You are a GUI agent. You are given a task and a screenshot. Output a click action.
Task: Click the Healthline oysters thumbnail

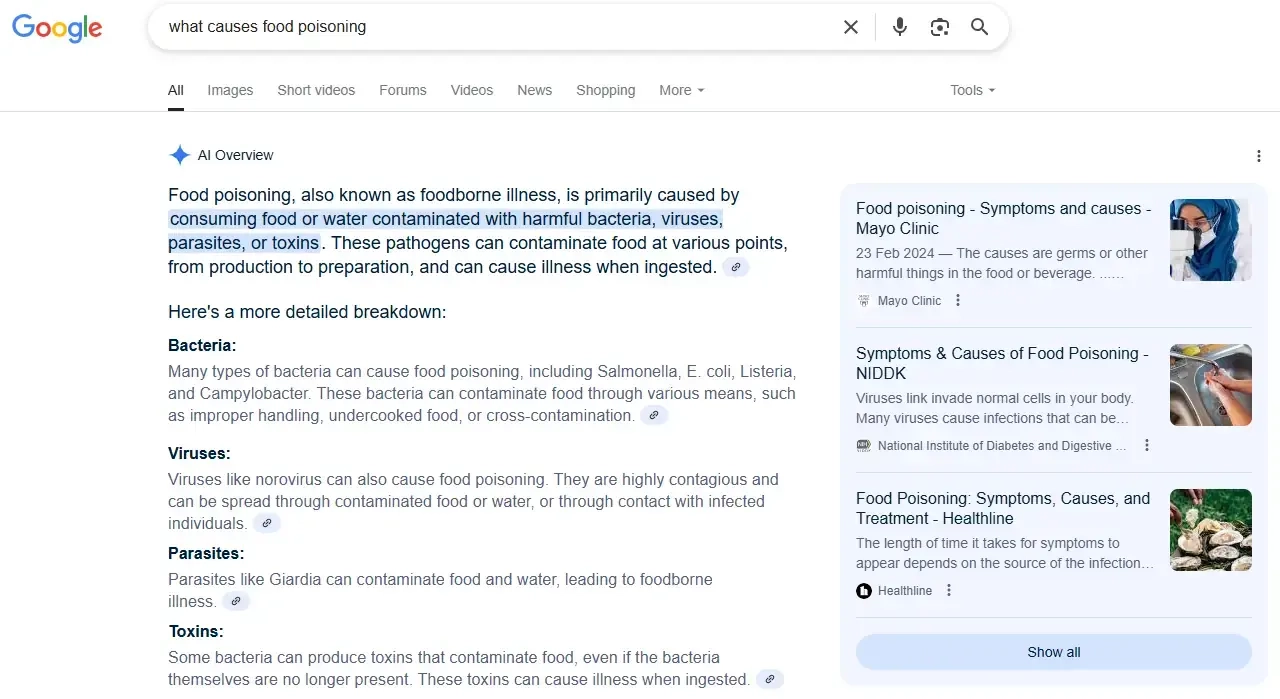click(x=1211, y=530)
